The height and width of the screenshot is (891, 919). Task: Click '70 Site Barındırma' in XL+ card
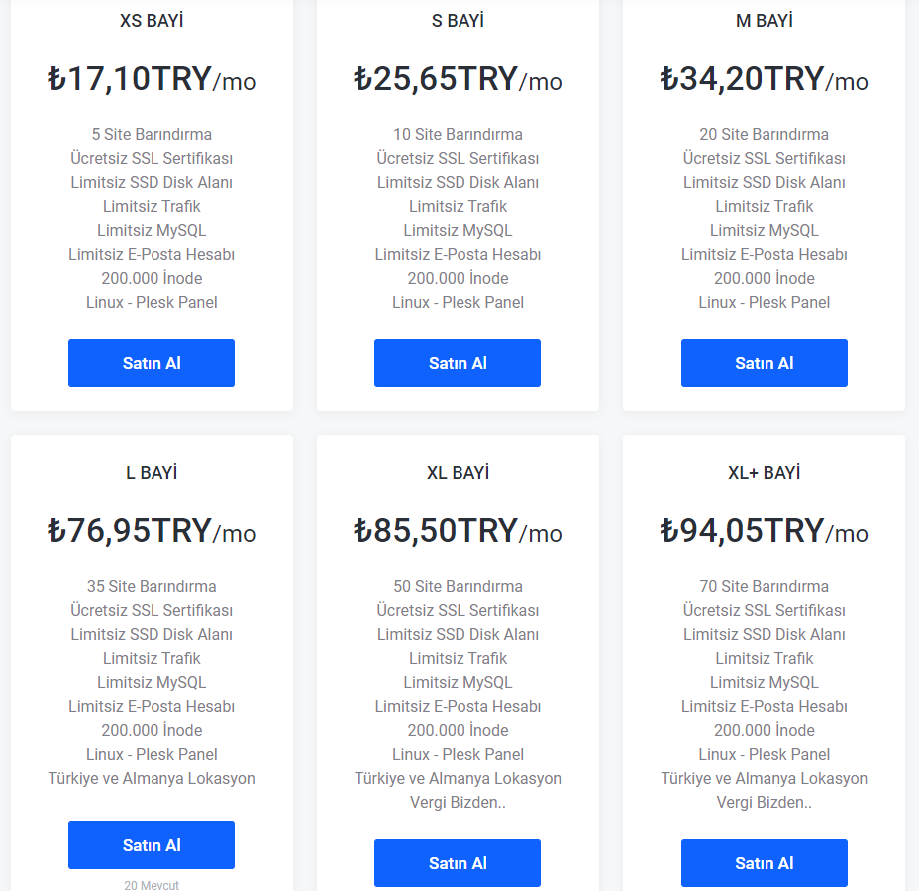pos(764,586)
